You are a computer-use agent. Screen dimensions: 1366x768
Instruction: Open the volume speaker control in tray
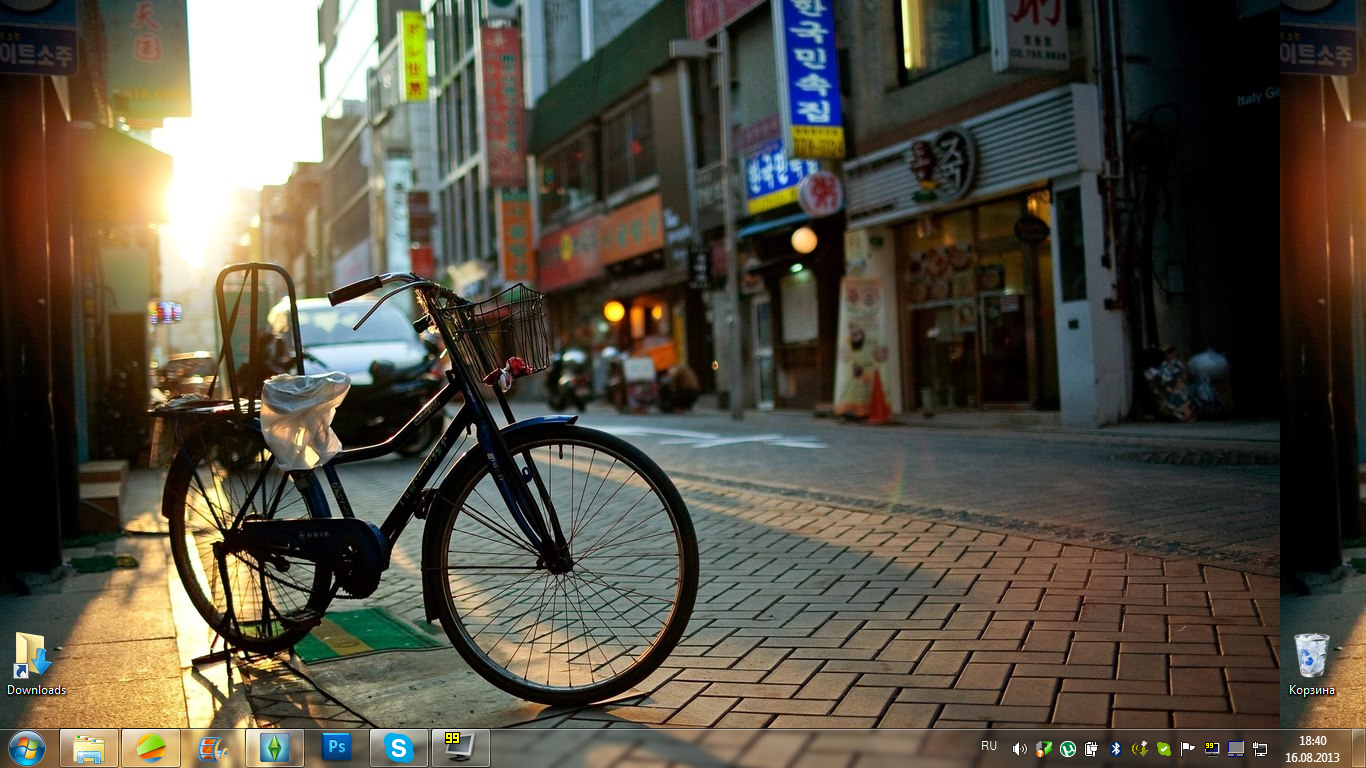pyautogui.click(x=1019, y=749)
